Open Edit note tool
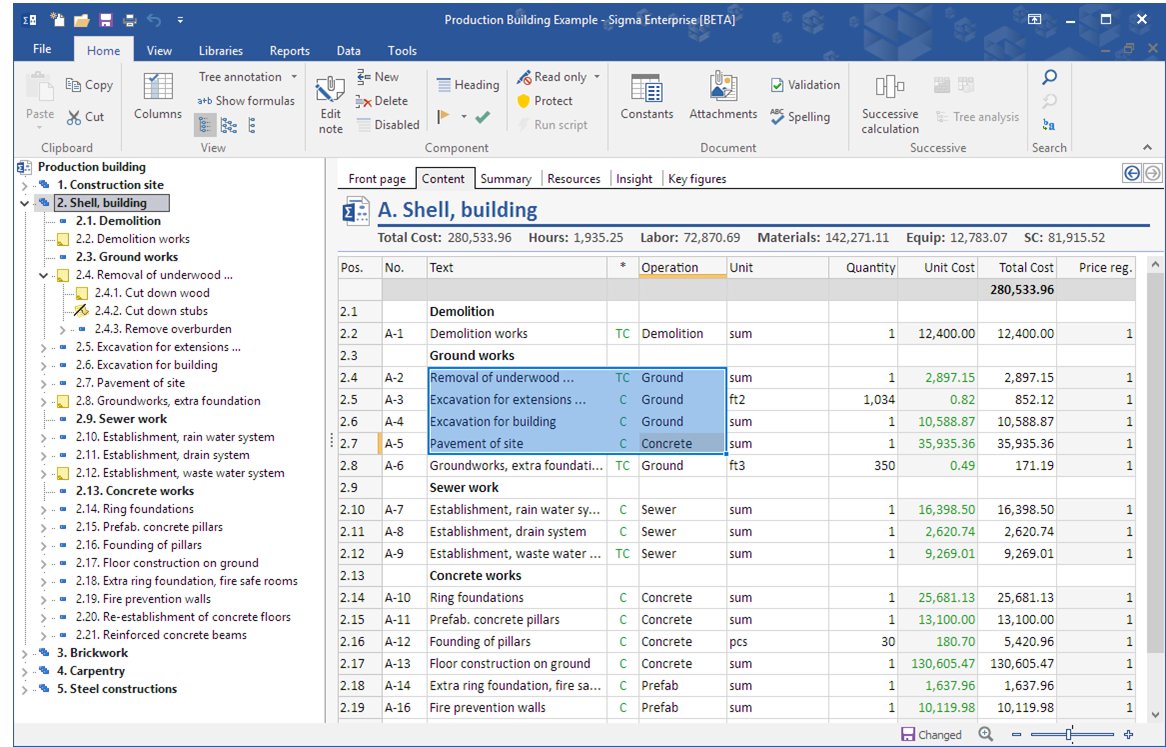The height and width of the screenshot is (747, 1166). [330, 104]
